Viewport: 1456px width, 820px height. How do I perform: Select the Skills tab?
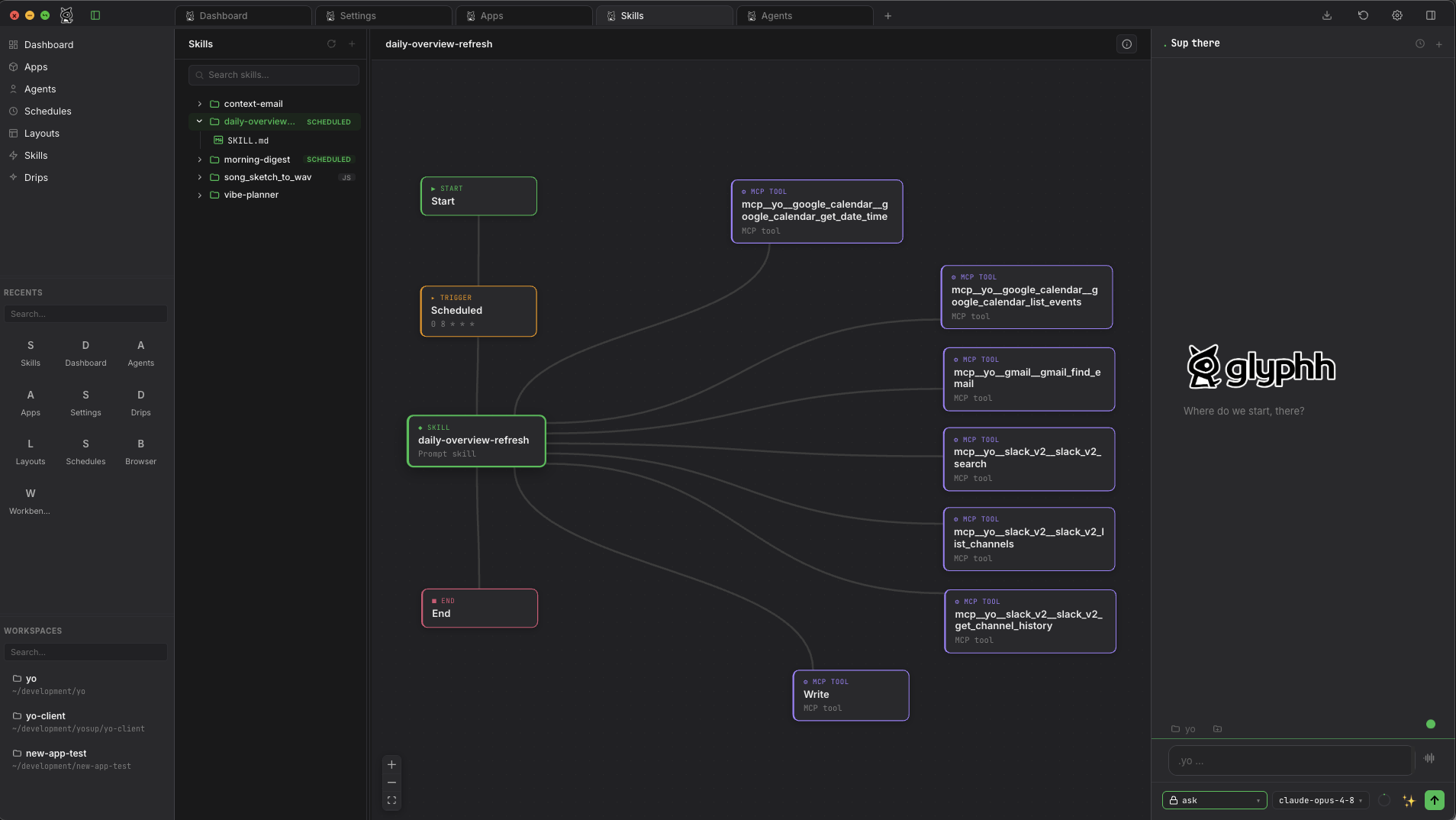[x=665, y=16]
